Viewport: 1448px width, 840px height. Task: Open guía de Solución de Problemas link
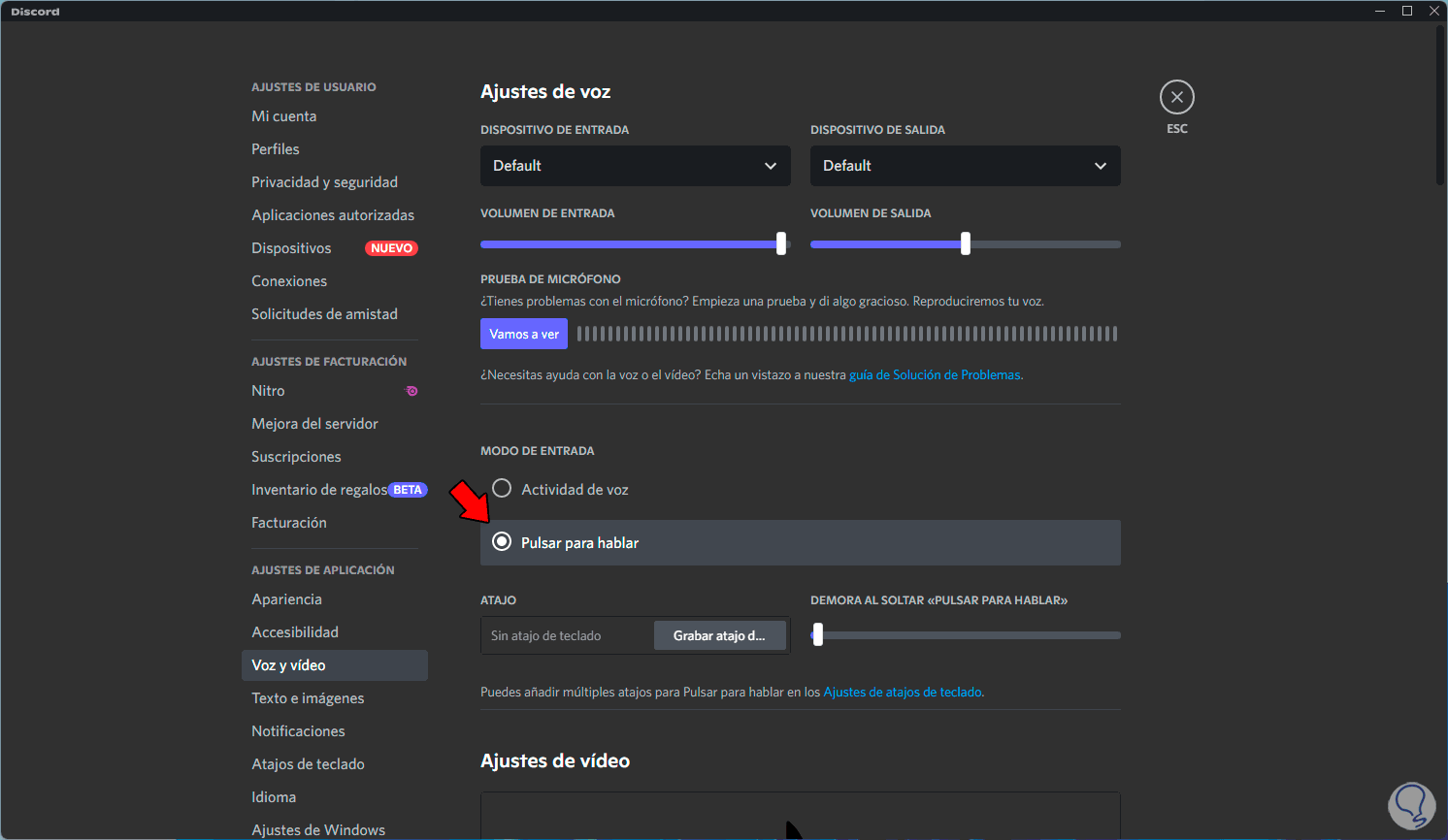point(935,375)
